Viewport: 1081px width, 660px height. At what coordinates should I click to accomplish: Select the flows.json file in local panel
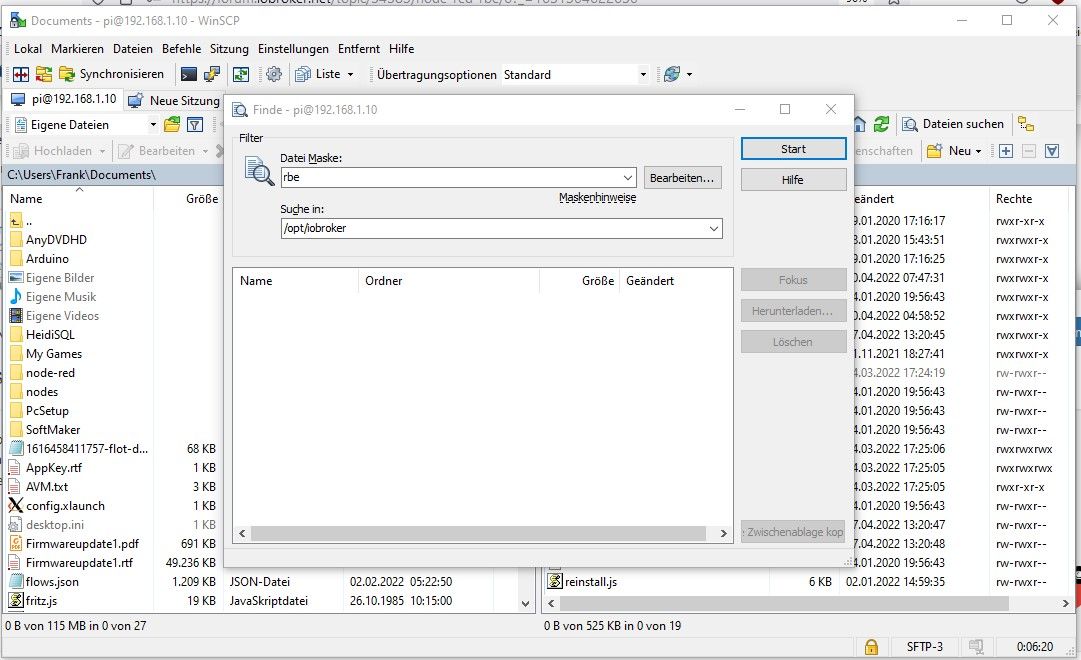(52, 581)
